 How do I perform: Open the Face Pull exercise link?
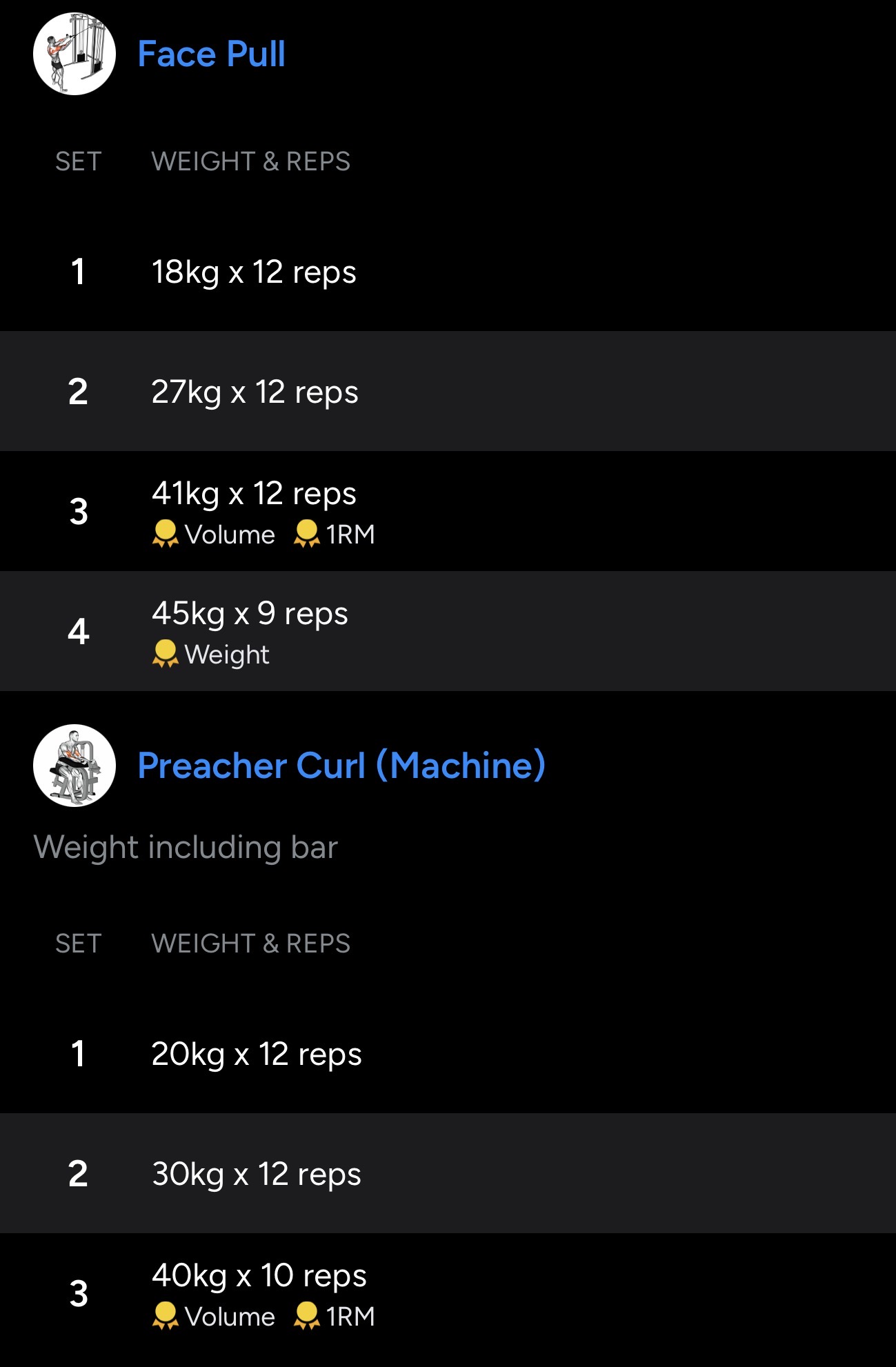(x=211, y=54)
